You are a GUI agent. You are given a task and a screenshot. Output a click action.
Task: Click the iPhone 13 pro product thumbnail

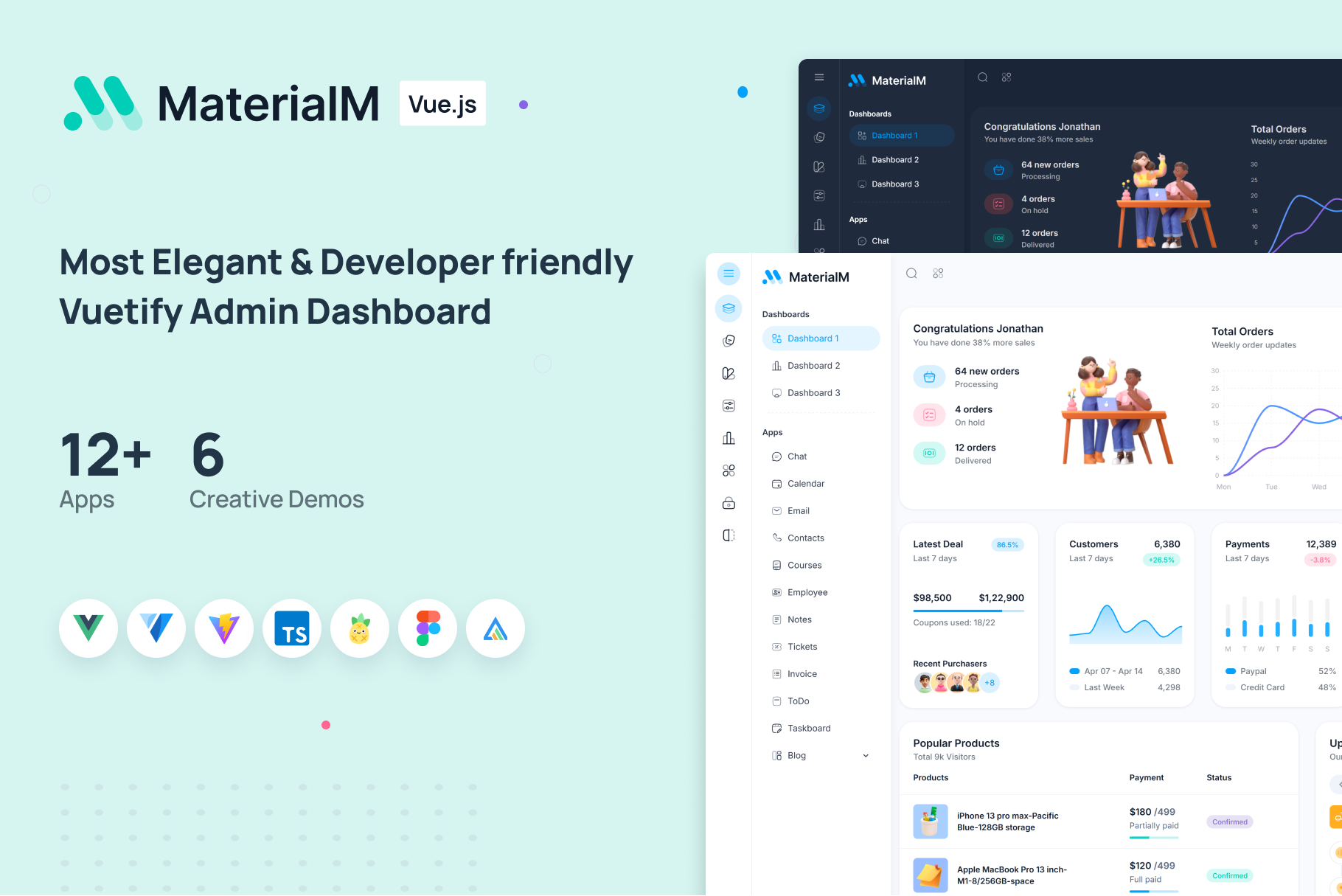coord(930,822)
